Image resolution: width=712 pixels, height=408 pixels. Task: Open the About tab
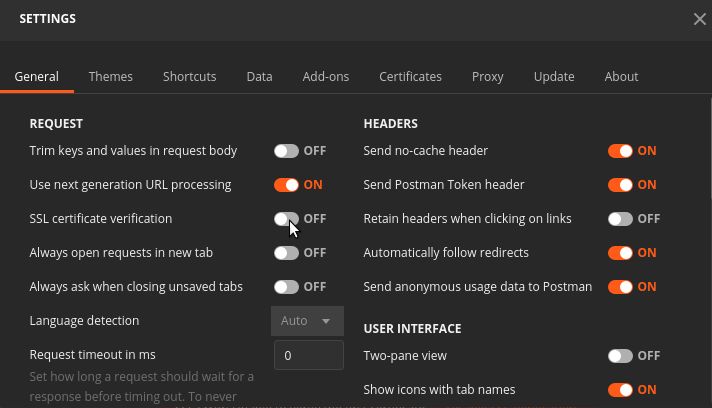pos(621,77)
